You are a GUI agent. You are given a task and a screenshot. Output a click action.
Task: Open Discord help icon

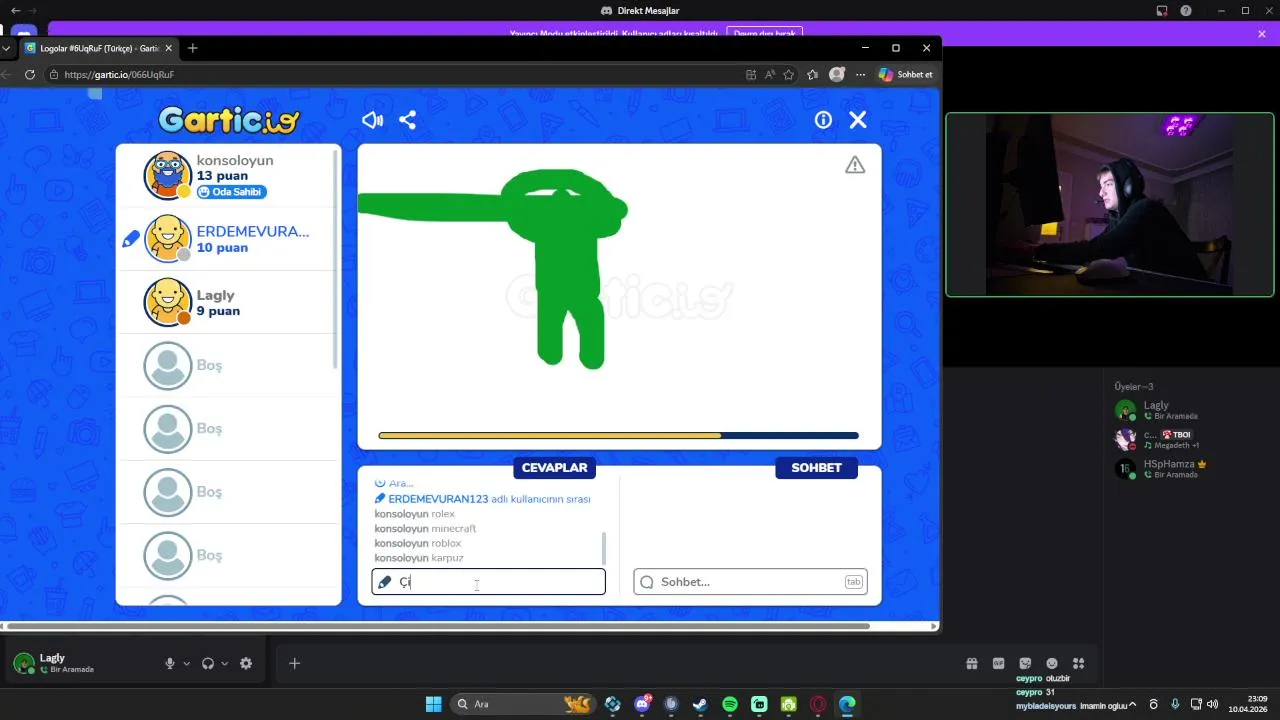[x=1185, y=11]
